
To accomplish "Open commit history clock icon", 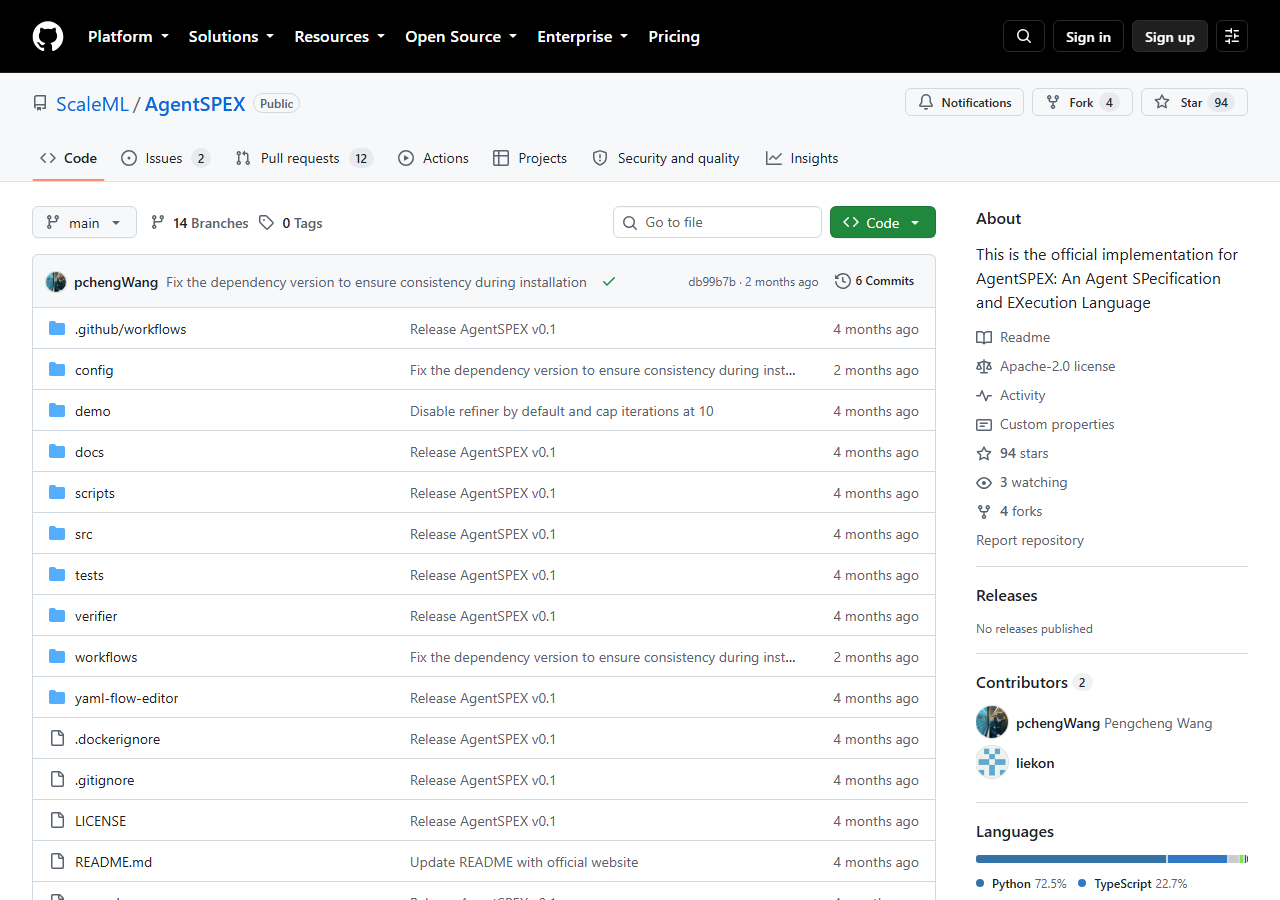I will [x=843, y=281].
